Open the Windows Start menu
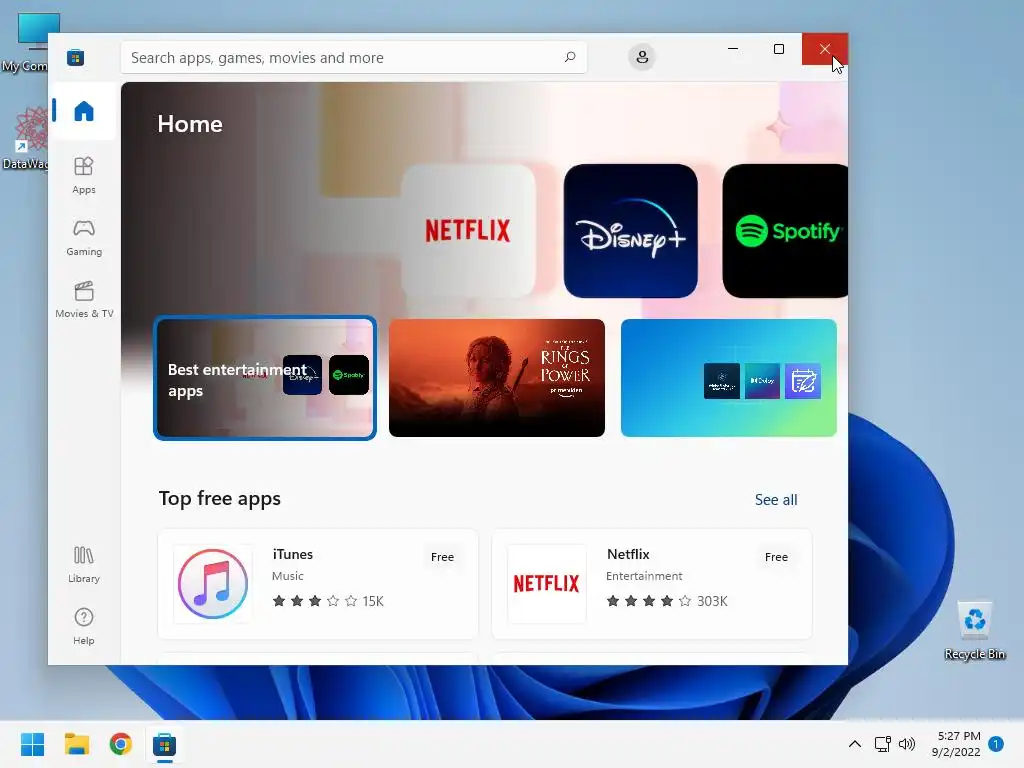Viewport: 1024px width, 768px height. 33,744
